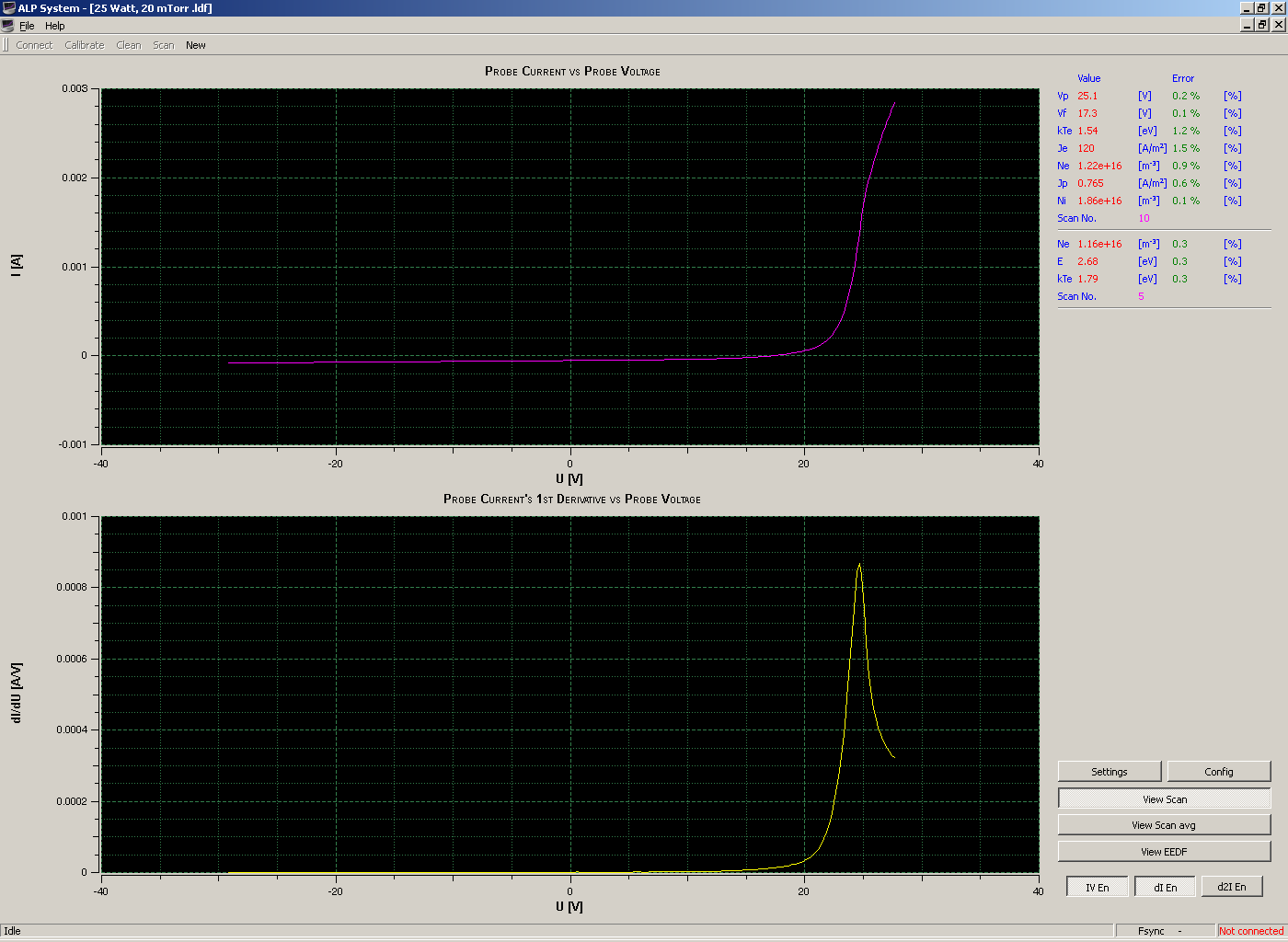
Task: Restore the inner document window
Action: click(1262, 26)
